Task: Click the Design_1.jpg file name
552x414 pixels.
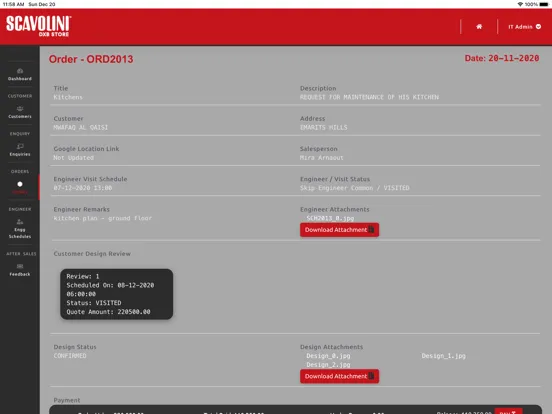Action: tap(444, 356)
